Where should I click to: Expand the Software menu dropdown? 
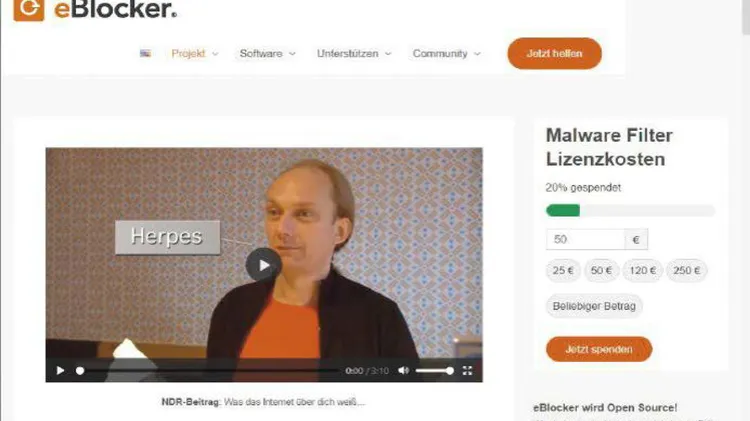(x=267, y=54)
